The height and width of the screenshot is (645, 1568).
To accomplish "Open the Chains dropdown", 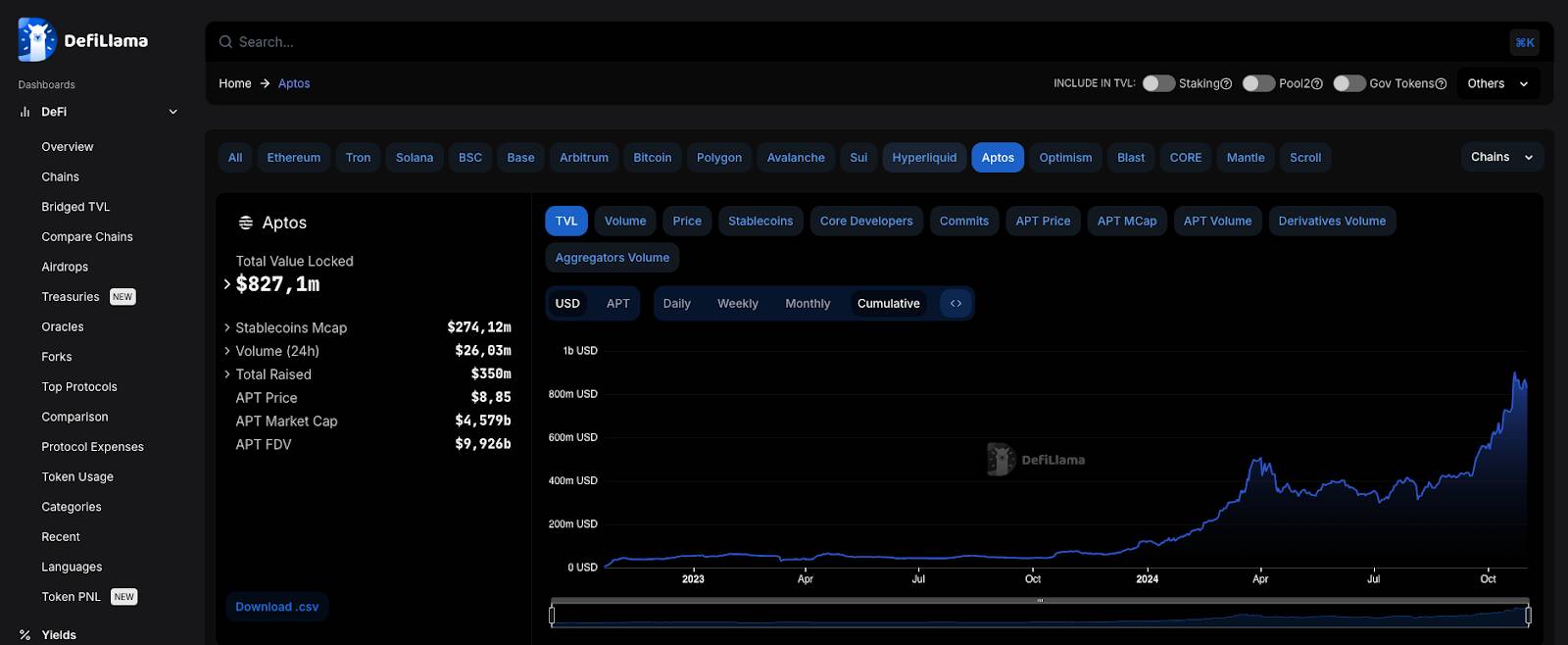I will (1501, 157).
